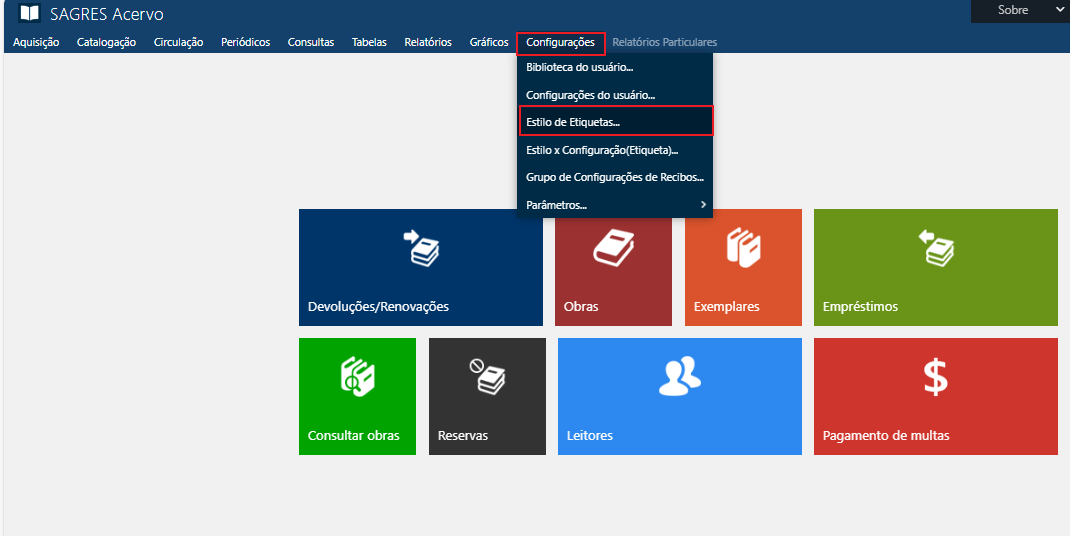Open the Empréstimos tile icon
The image size is (1070, 536).
pos(935,248)
